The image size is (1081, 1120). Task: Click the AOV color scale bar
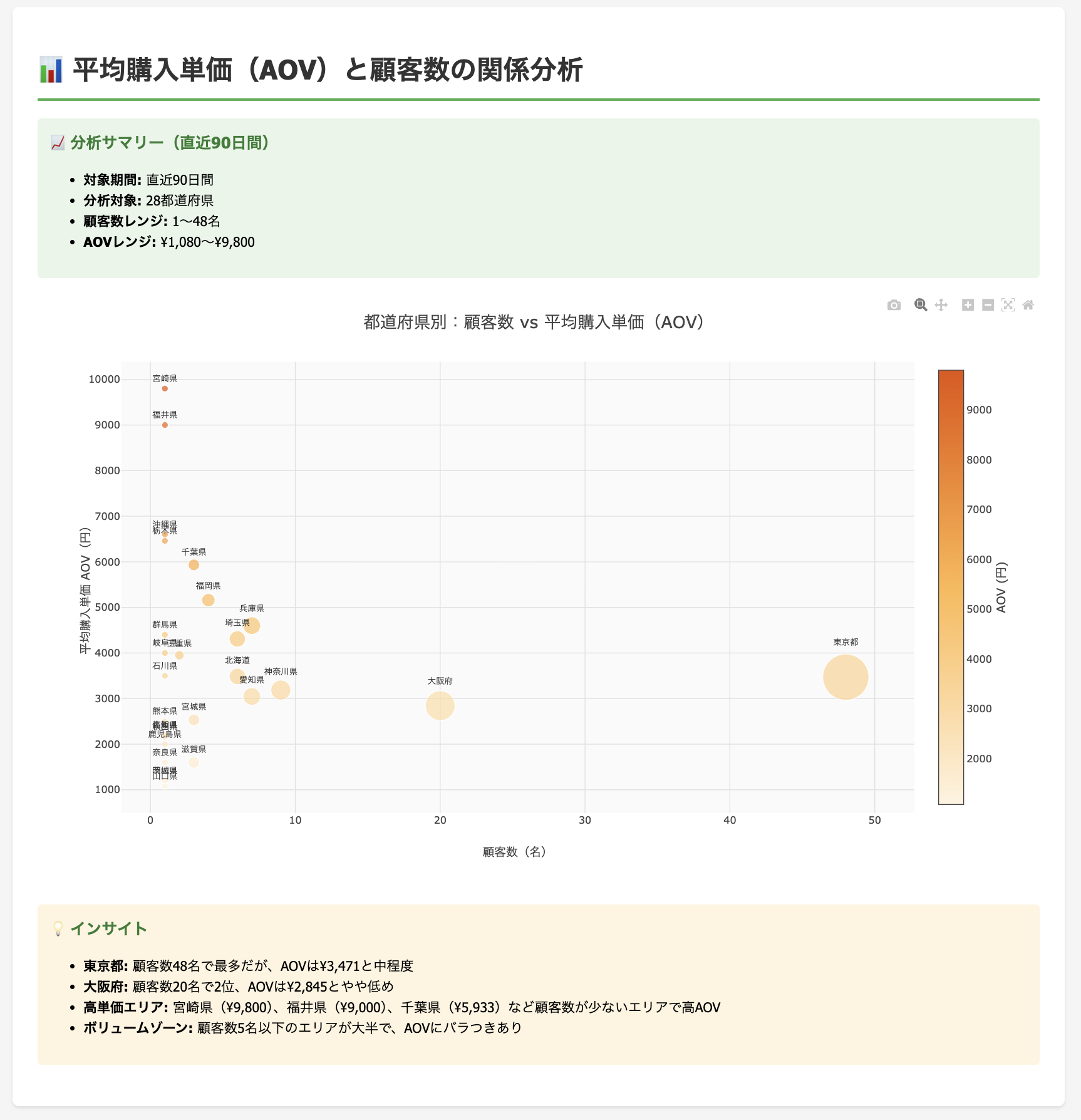pos(950,586)
